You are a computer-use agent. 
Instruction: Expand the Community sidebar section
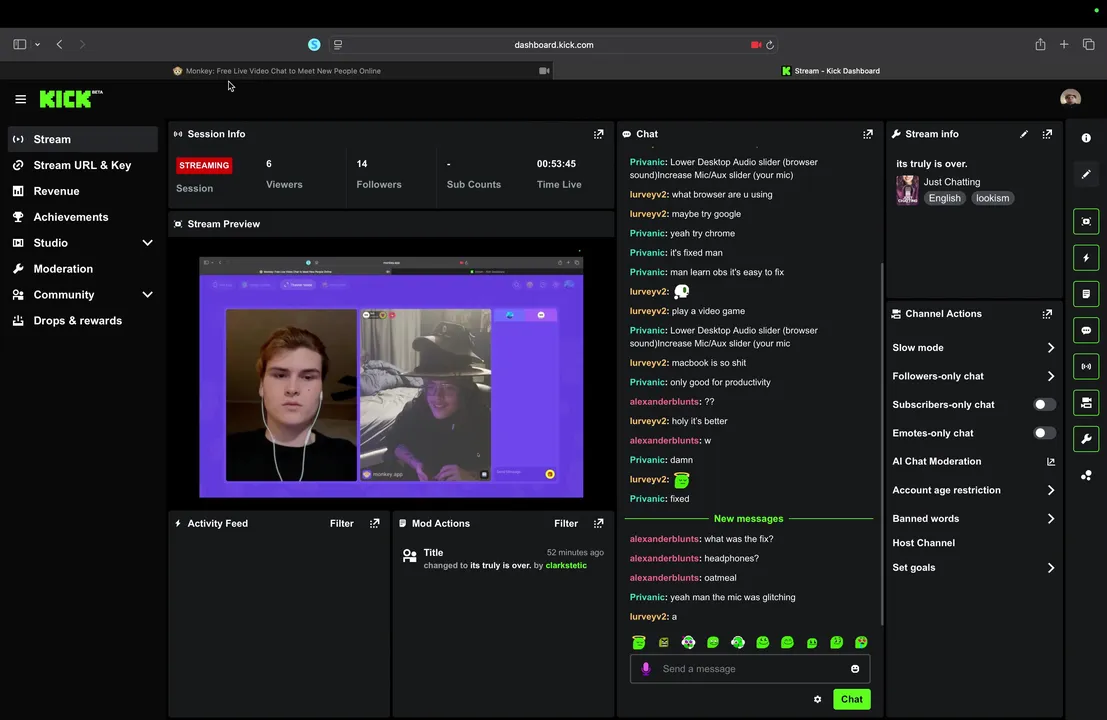(148, 295)
